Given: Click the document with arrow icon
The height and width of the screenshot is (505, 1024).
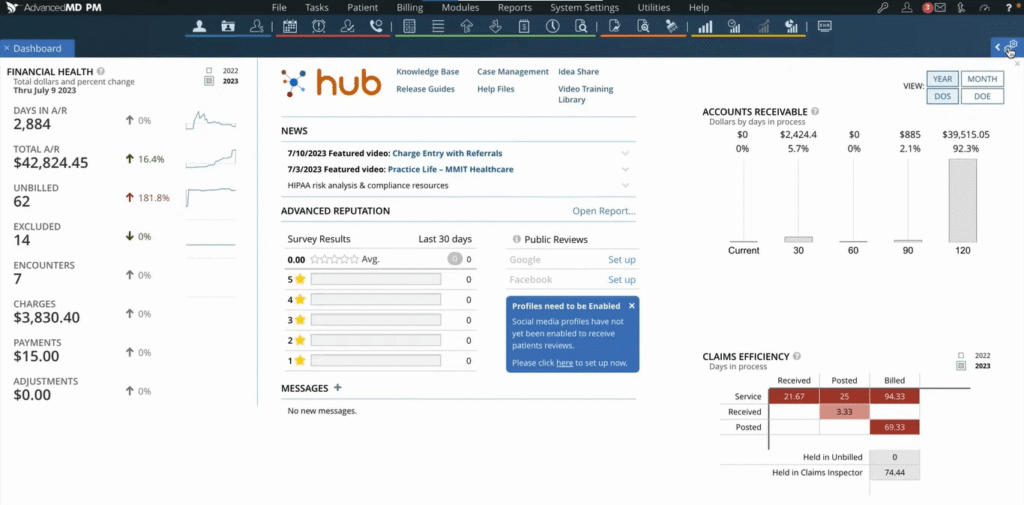Looking at the screenshot, I should point(614,26).
